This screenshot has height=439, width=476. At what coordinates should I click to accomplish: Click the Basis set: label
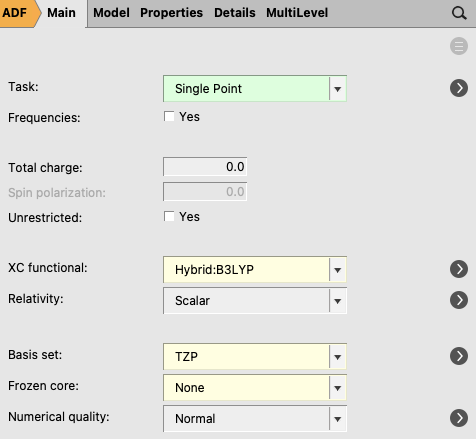click(35, 355)
